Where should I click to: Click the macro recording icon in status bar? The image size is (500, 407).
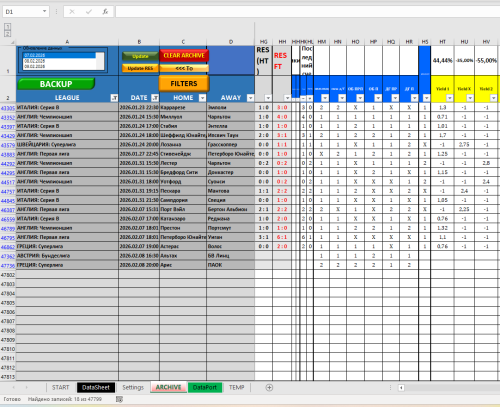(119, 399)
